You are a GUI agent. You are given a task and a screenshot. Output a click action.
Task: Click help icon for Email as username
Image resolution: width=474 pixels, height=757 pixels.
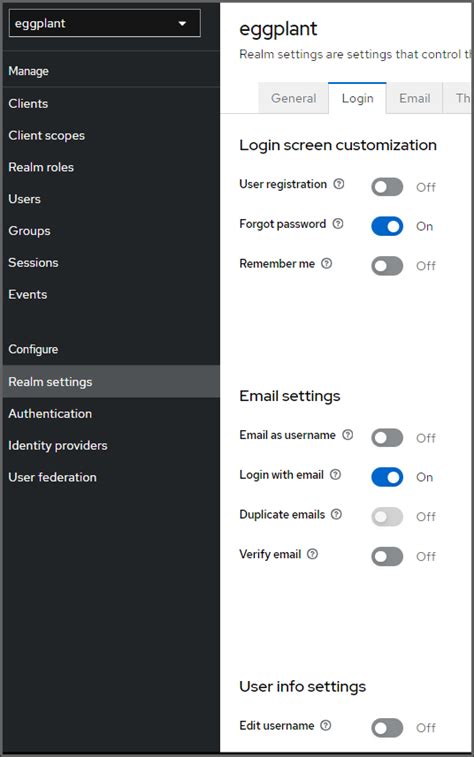(x=348, y=435)
